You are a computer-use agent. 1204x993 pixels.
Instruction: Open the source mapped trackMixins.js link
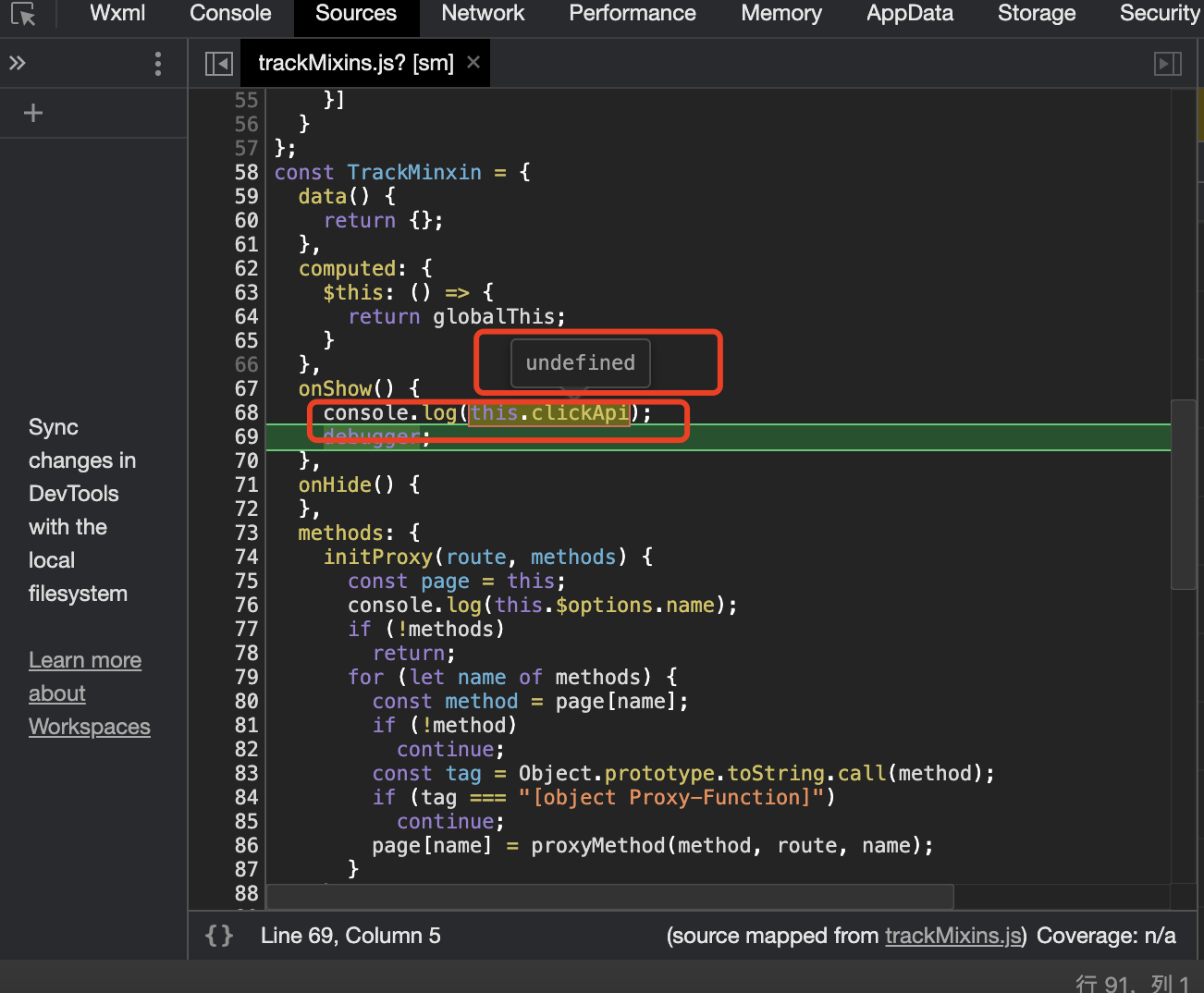tap(952, 936)
